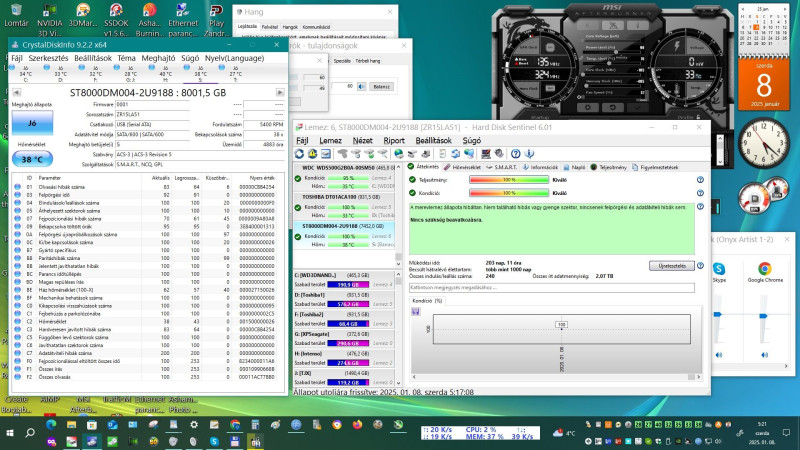This screenshot has height=450, width=800.
Task: Click the C: [WD3DNAND..] partition row
Action: (344, 280)
